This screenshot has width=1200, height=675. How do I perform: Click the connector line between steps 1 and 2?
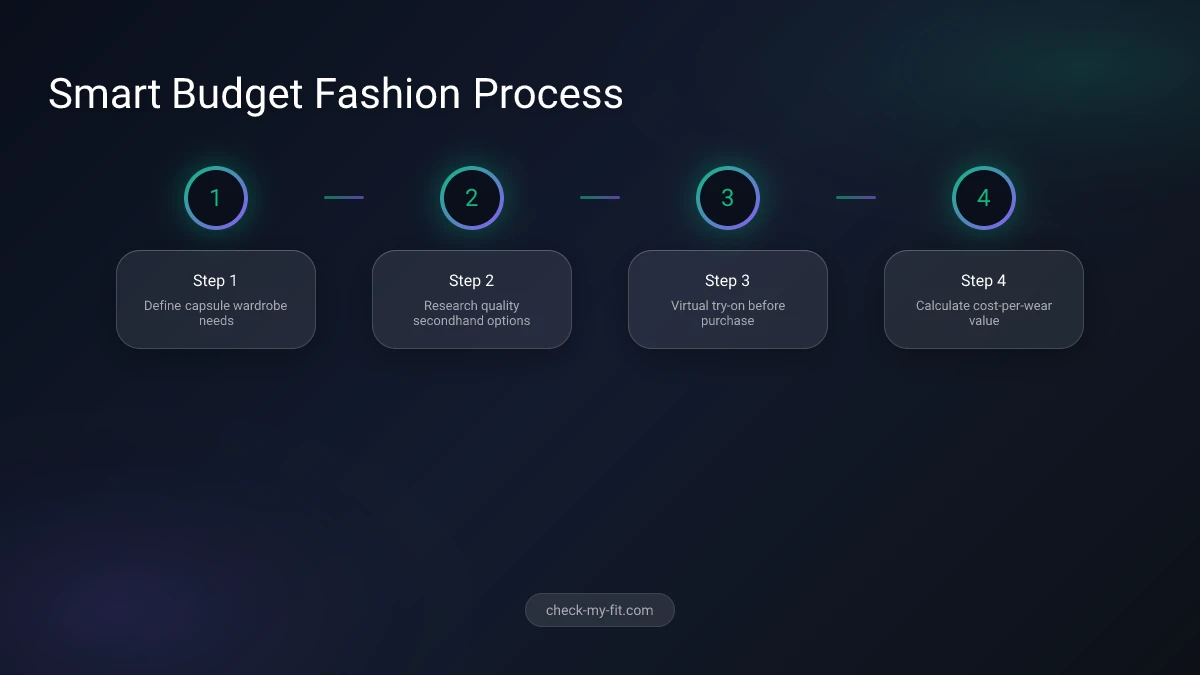(x=344, y=197)
